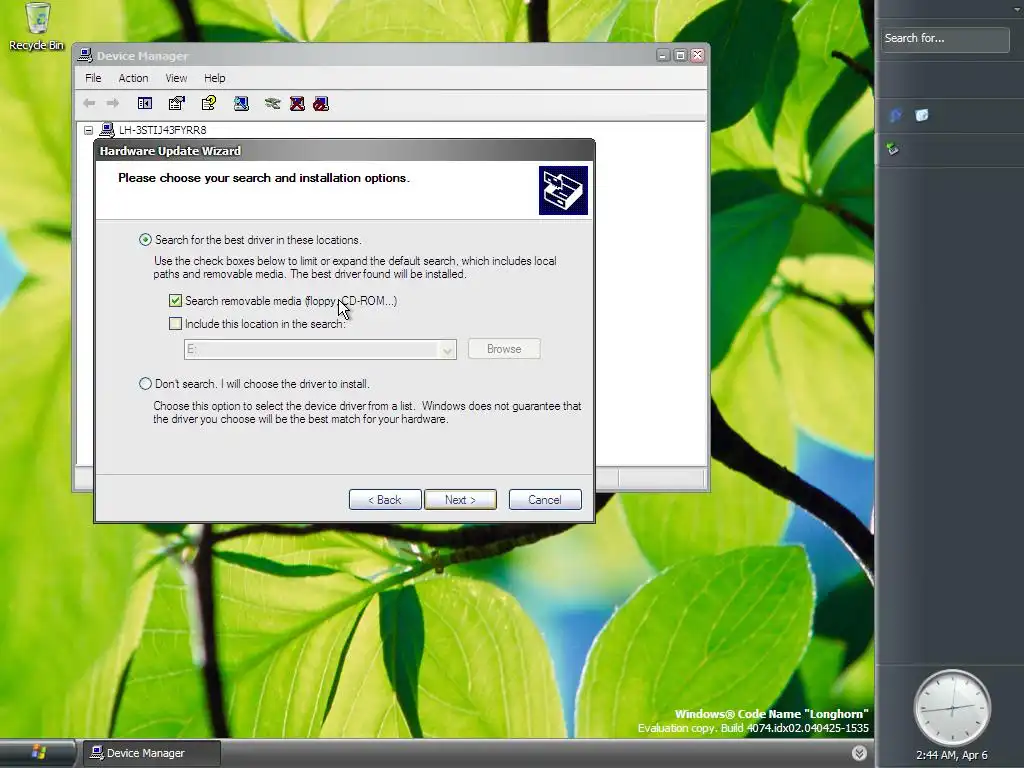Click the light blue cube icon in sidebar
Screen dimensions: 1024x768
[x=921, y=116]
